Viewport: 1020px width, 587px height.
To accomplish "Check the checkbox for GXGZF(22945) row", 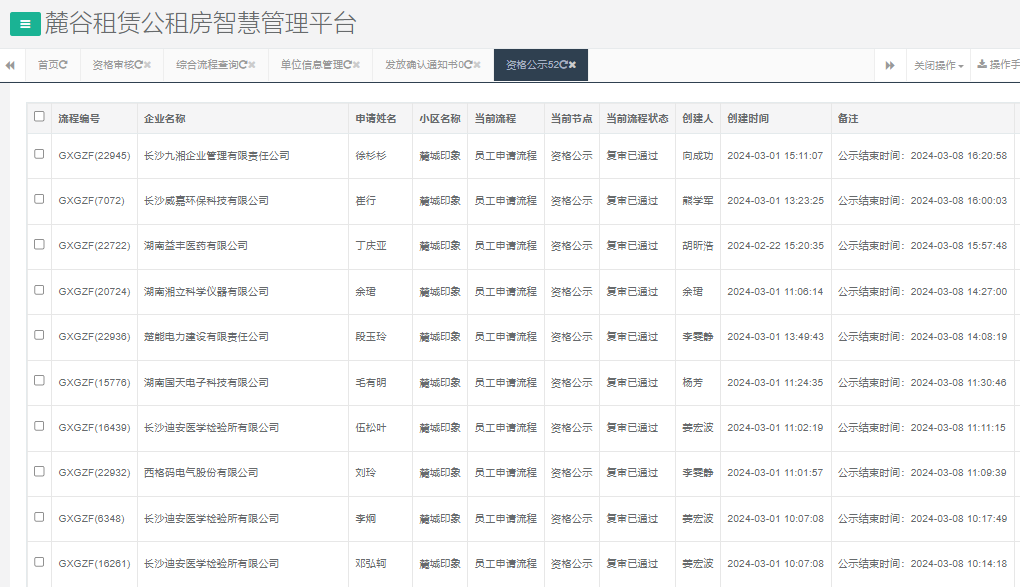I will pos(38,155).
